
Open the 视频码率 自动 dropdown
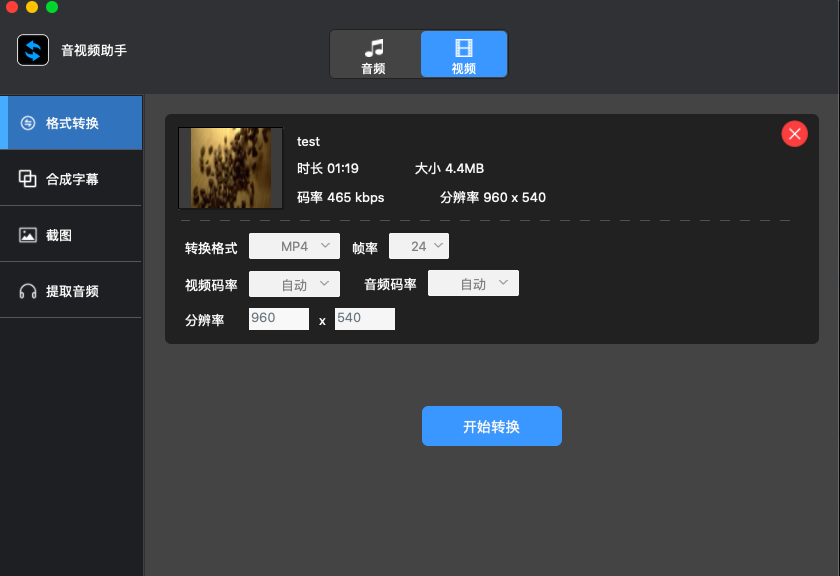tap(294, 284)
